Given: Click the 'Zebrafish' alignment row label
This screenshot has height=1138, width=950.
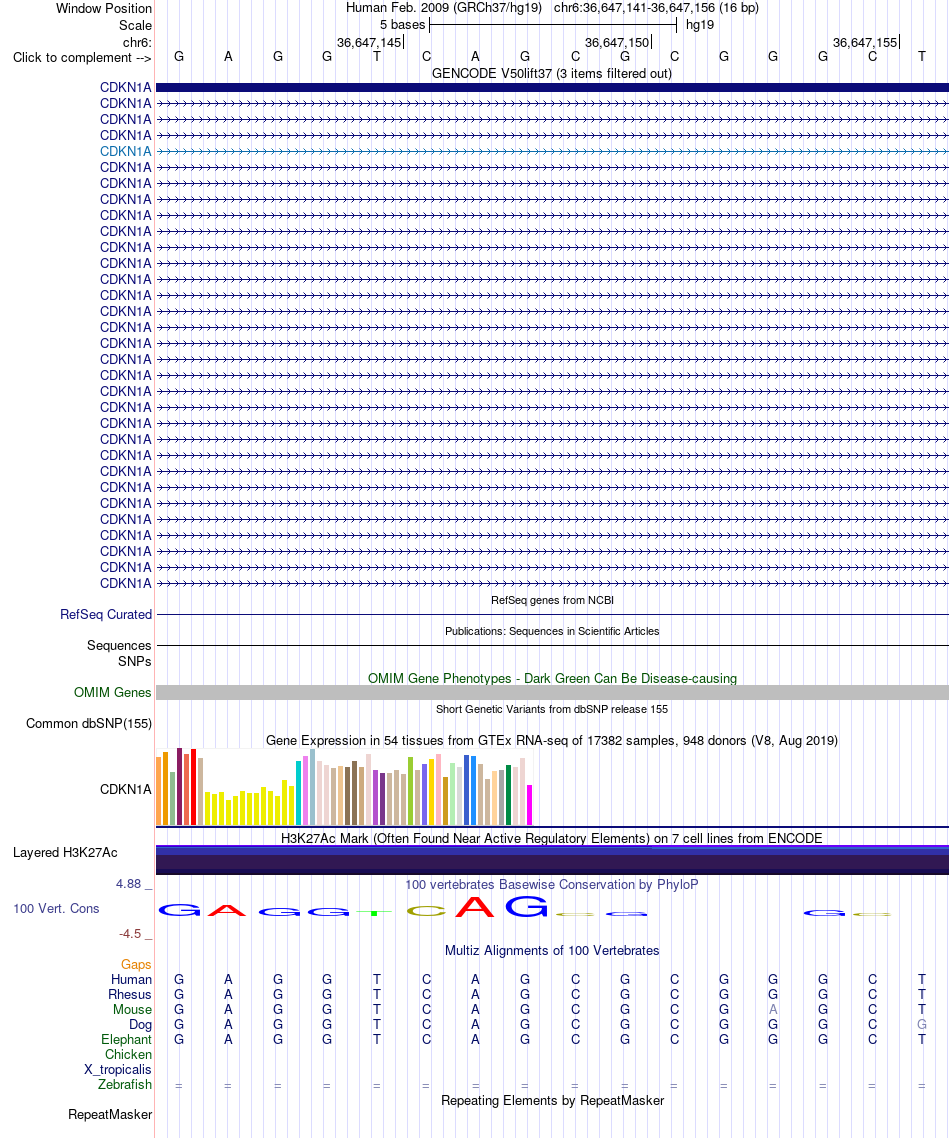Looking at the screenshot, I should (x=125, y=1084).
